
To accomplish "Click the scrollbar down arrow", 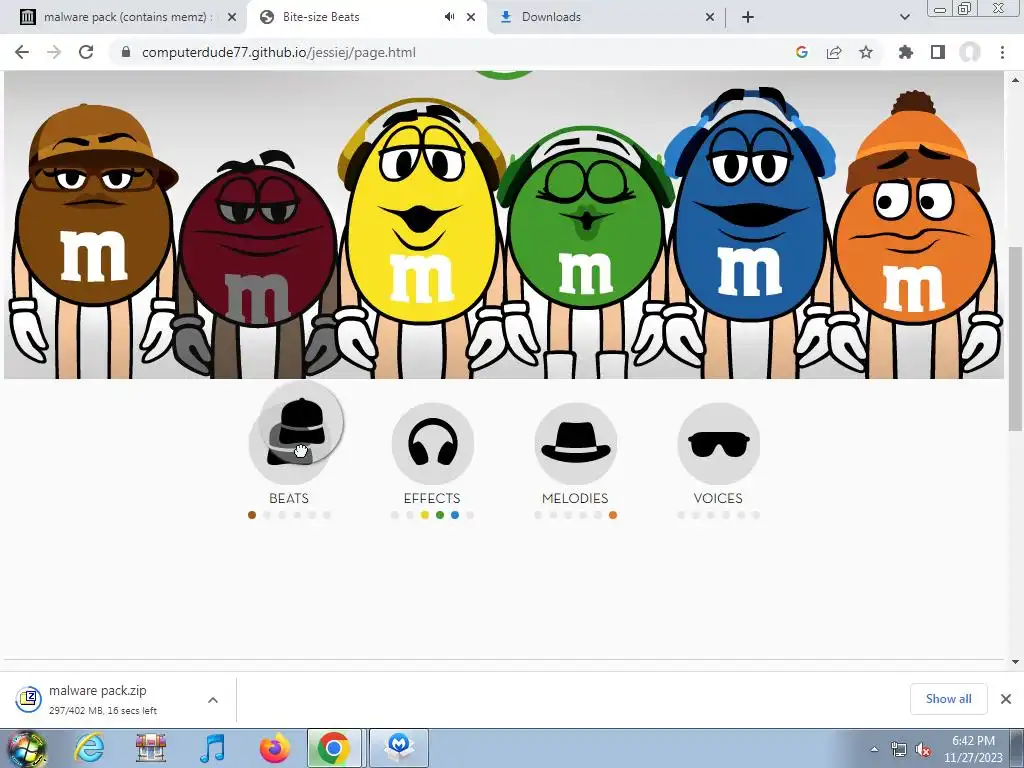I will point(1015,662).
